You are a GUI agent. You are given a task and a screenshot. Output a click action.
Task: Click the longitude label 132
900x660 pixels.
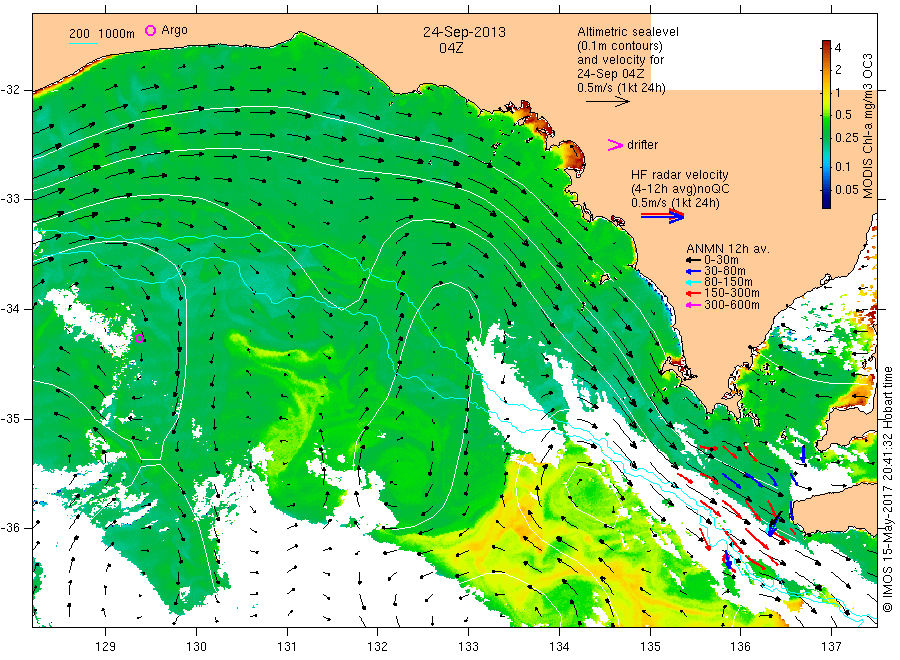tap(378, 647)
